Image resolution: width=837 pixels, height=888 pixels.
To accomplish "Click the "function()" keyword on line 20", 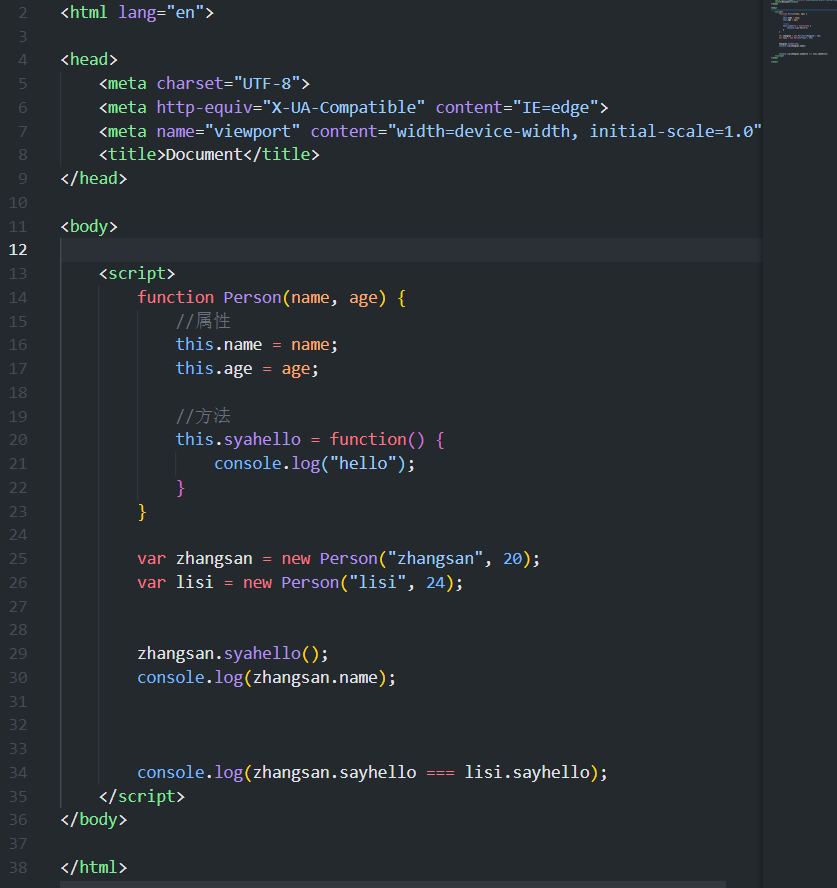I will point(377,439).
